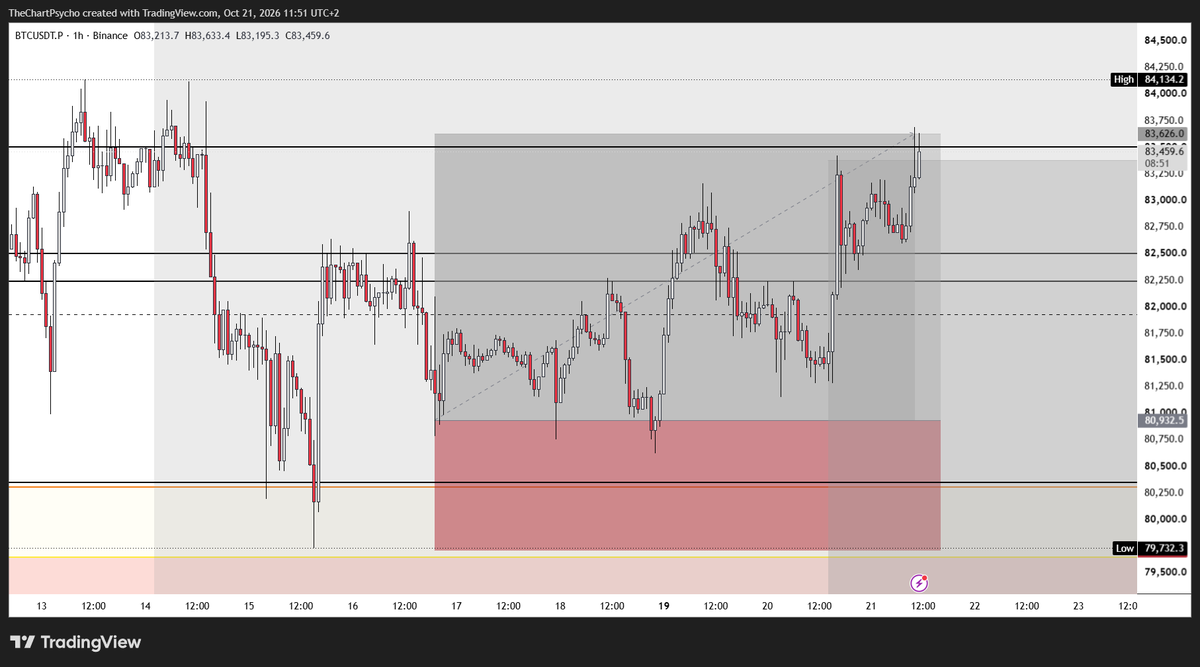
Task: Click the 82,000.0 price axis label
Action: tap(1165, 306)
